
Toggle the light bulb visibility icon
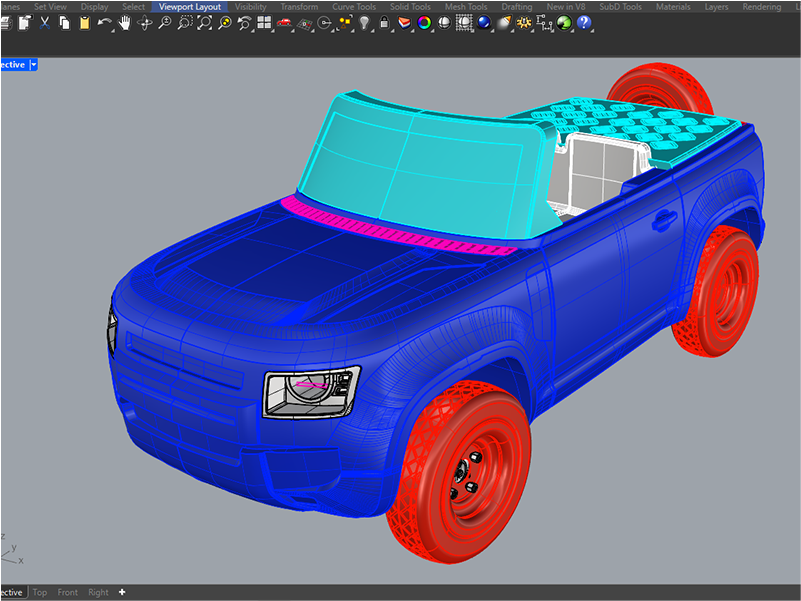pos(365,22)
